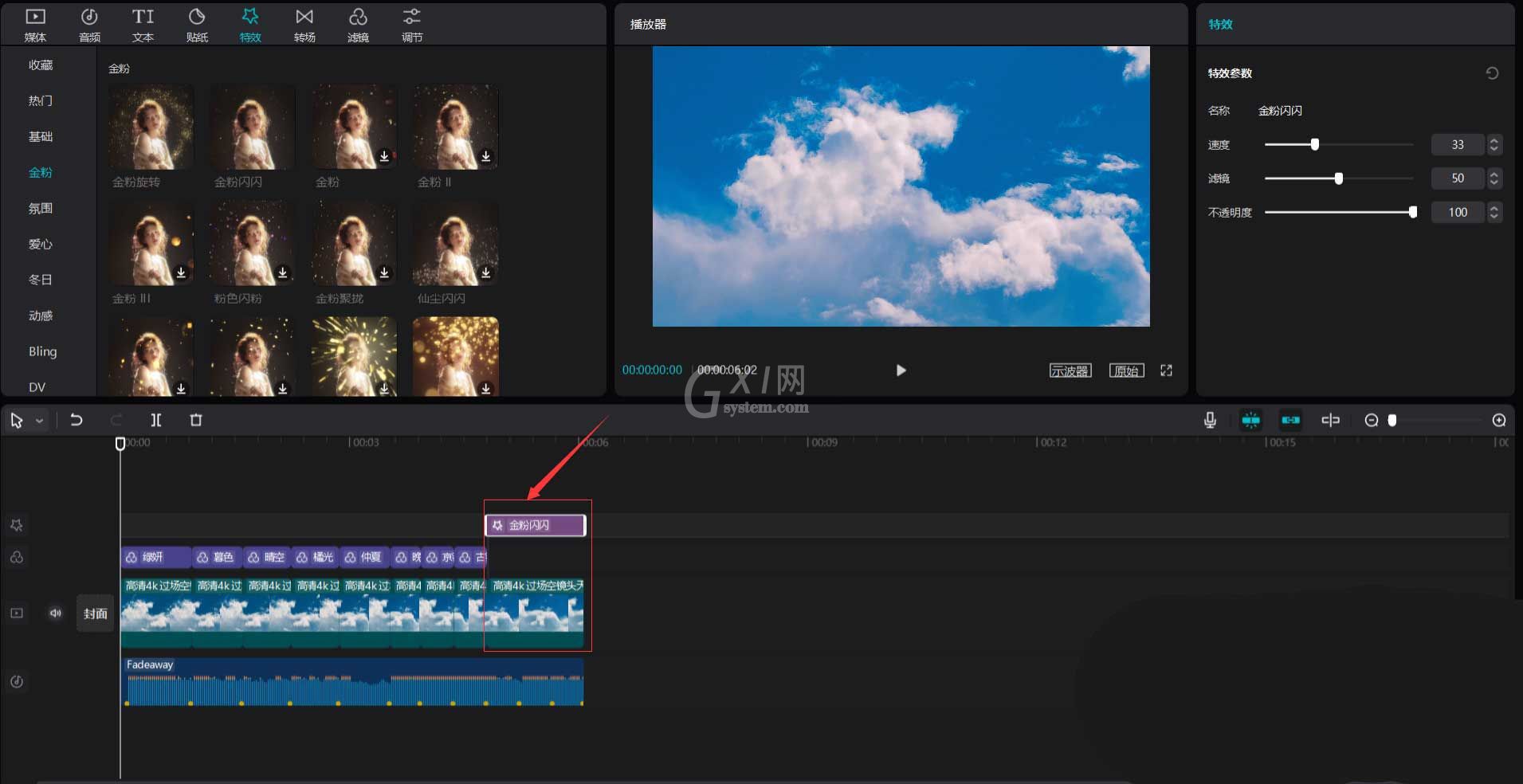Select the DV effect category
The height and width of the screenshot is (784, 1523).
tap(37, 387)
